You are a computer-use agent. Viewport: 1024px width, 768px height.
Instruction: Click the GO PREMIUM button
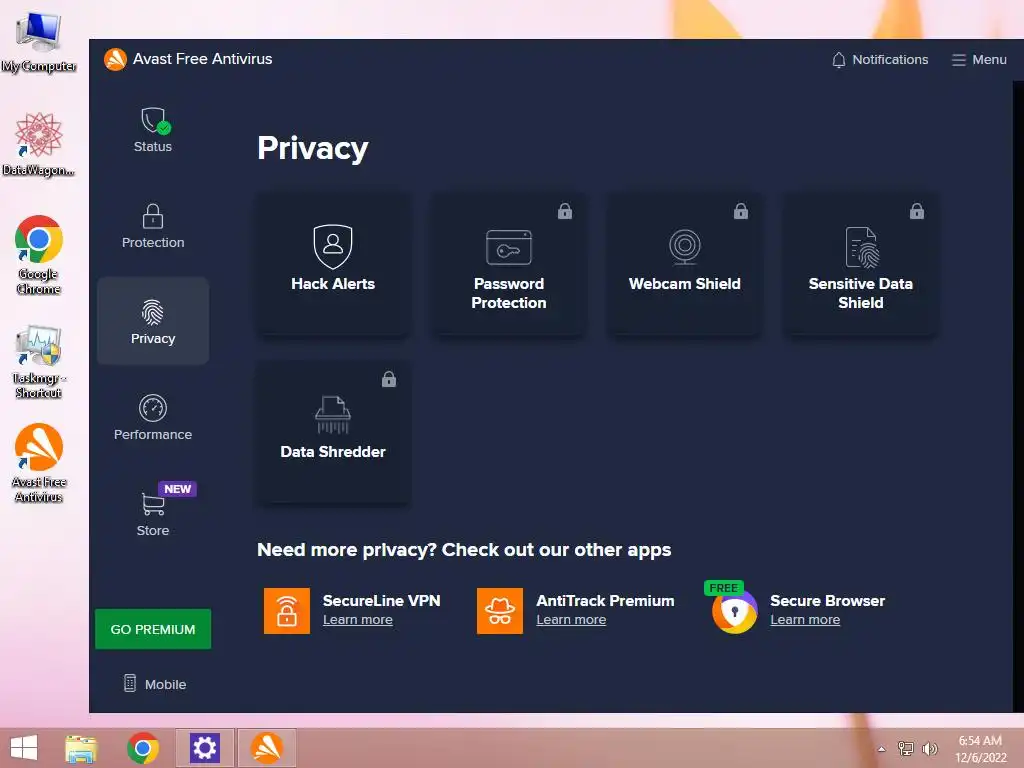click(153, 629)
